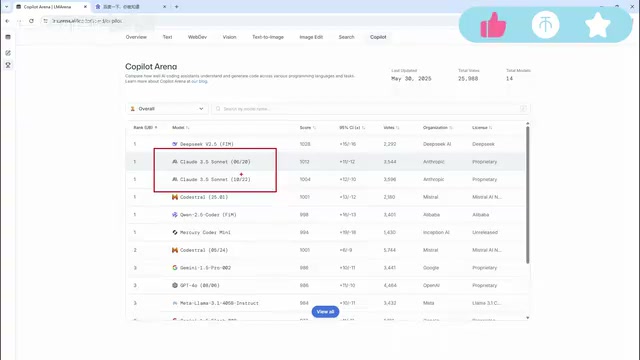Click Anthropic logo beside Claude 3.5 Sonnet (10/22)

[175, 179]
